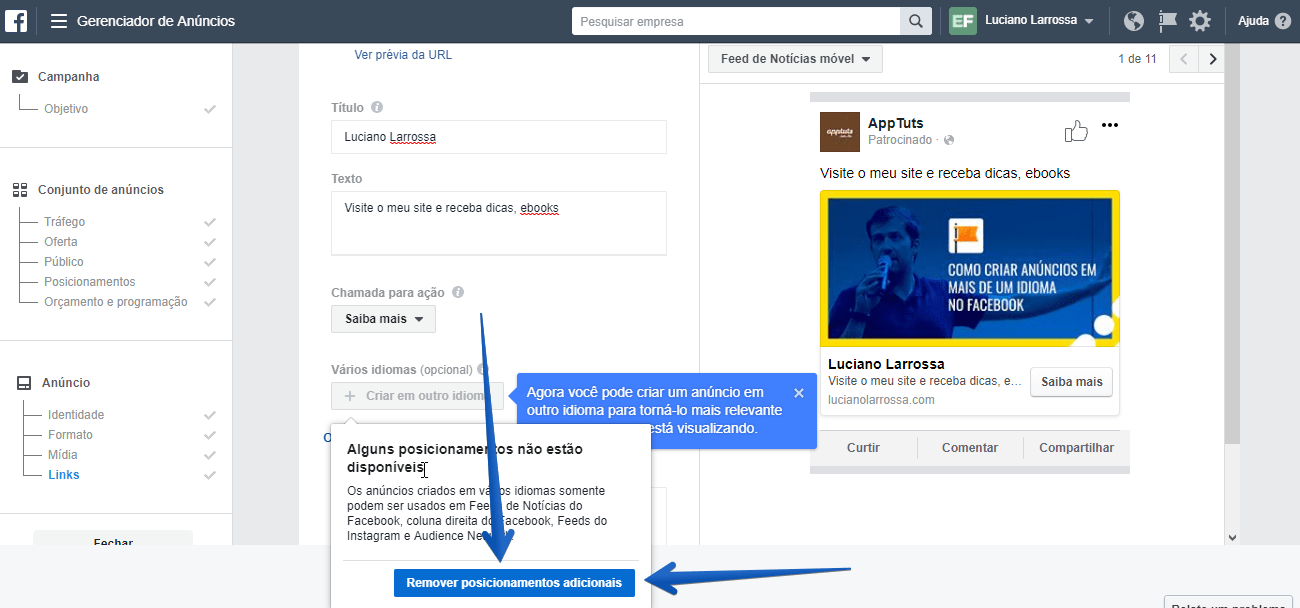Click the Título input field
Screen dimensions: 1300x608
click(x=499, y=137)
